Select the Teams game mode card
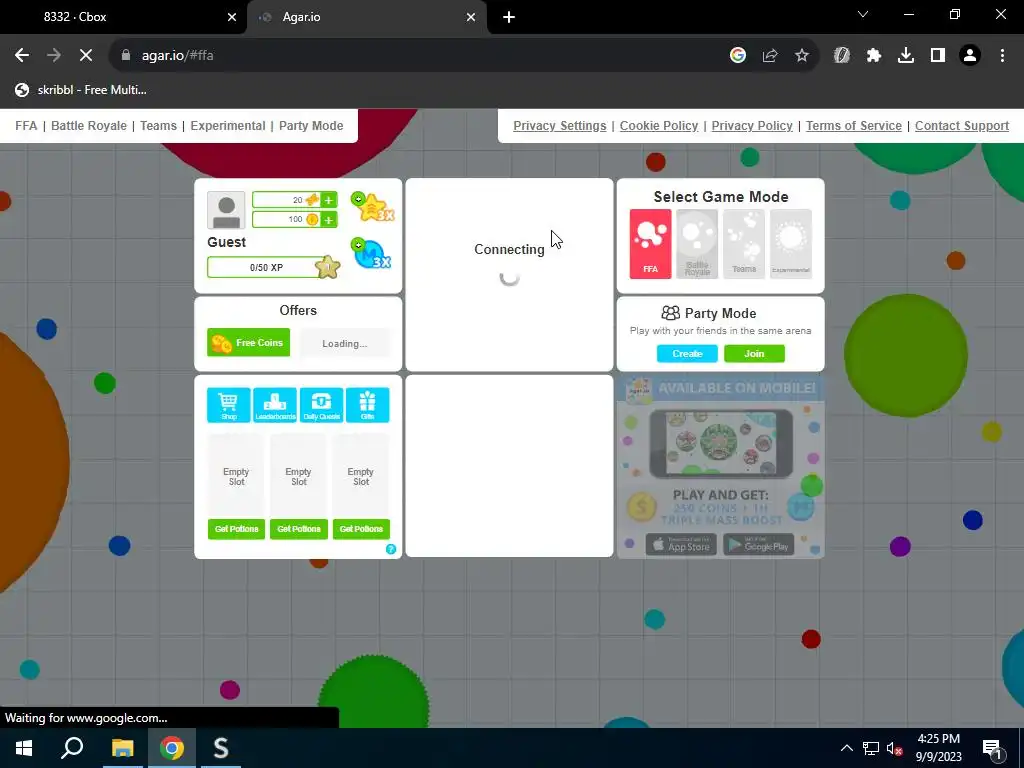1024x768 pixels. tap(744, 244)
